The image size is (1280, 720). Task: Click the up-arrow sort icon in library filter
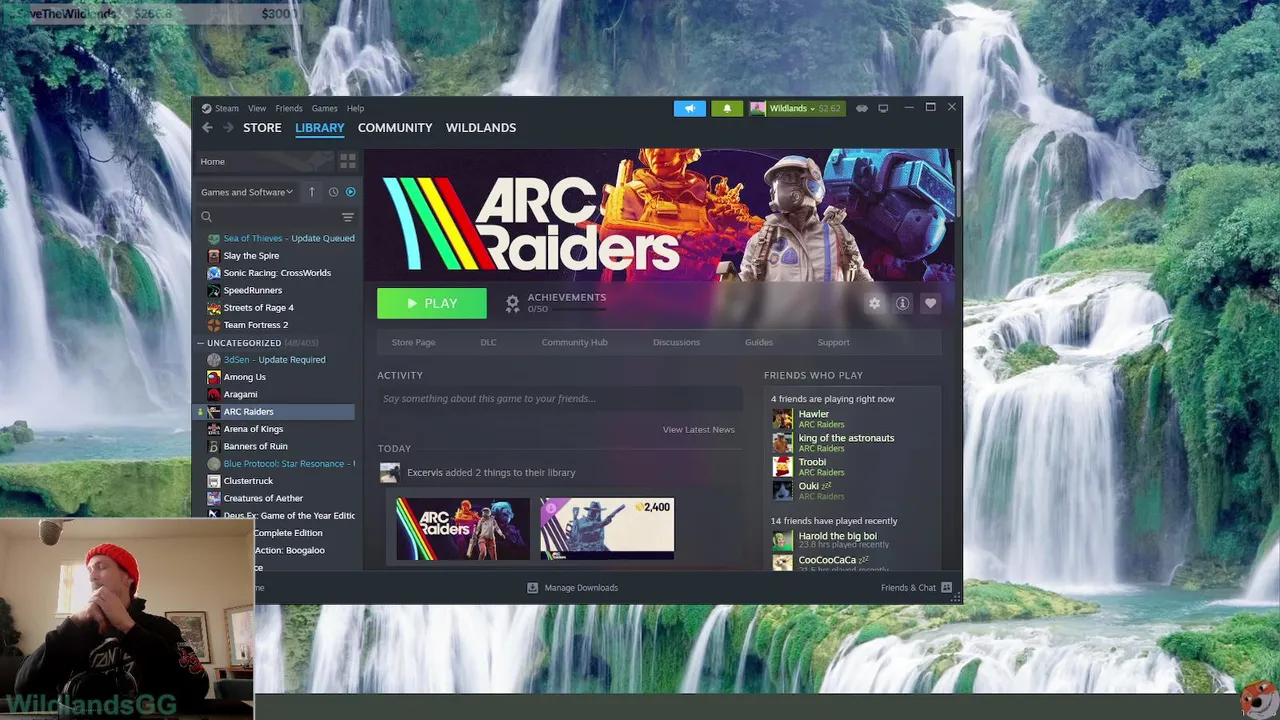(x=312, y=192)
